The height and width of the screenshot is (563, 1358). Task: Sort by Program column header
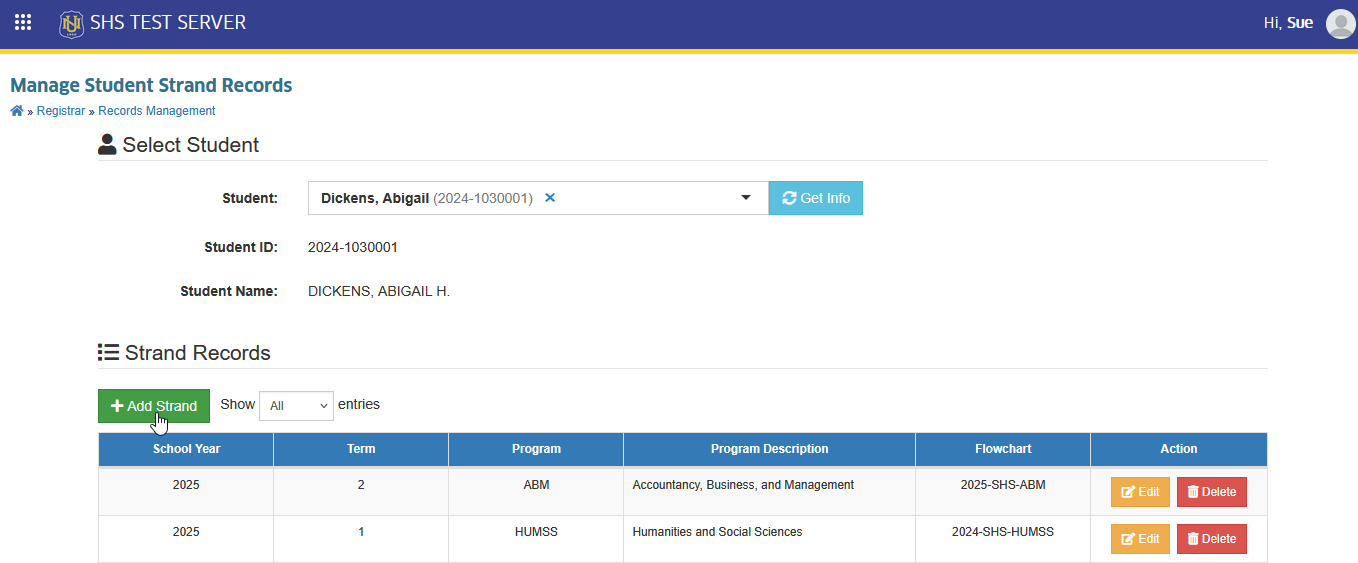[x=536, y=449]
